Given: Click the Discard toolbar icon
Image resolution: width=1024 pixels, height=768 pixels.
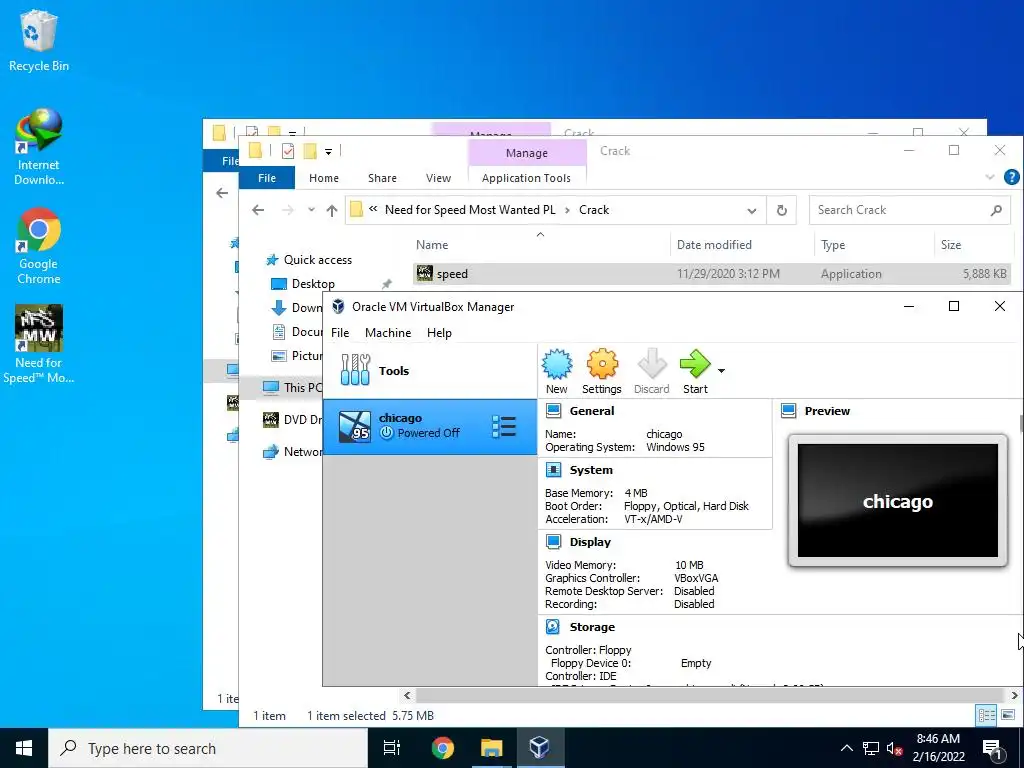Looking at the screenshot, I should [651, 372].
